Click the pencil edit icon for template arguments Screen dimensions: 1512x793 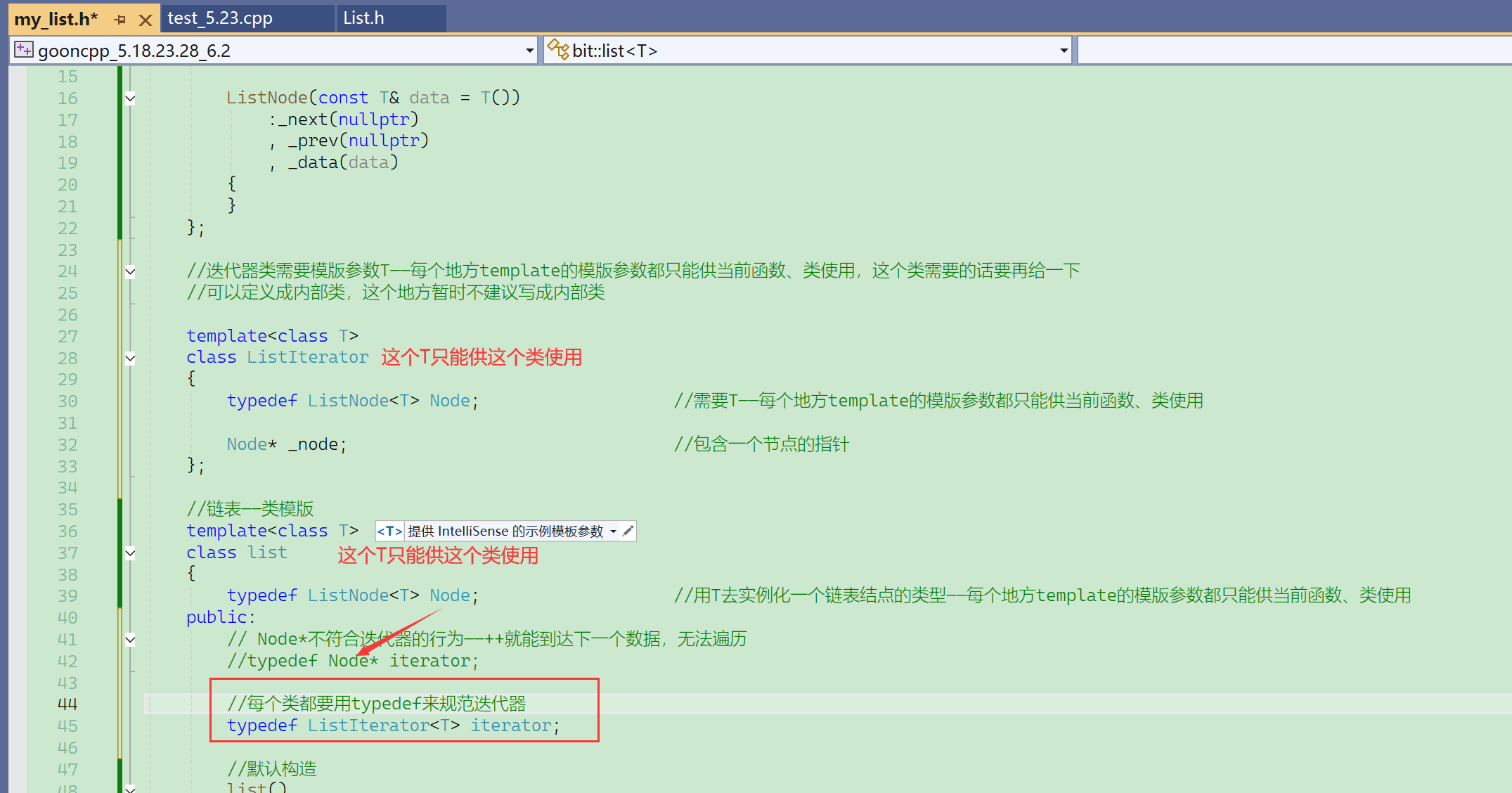pos(628,531)
